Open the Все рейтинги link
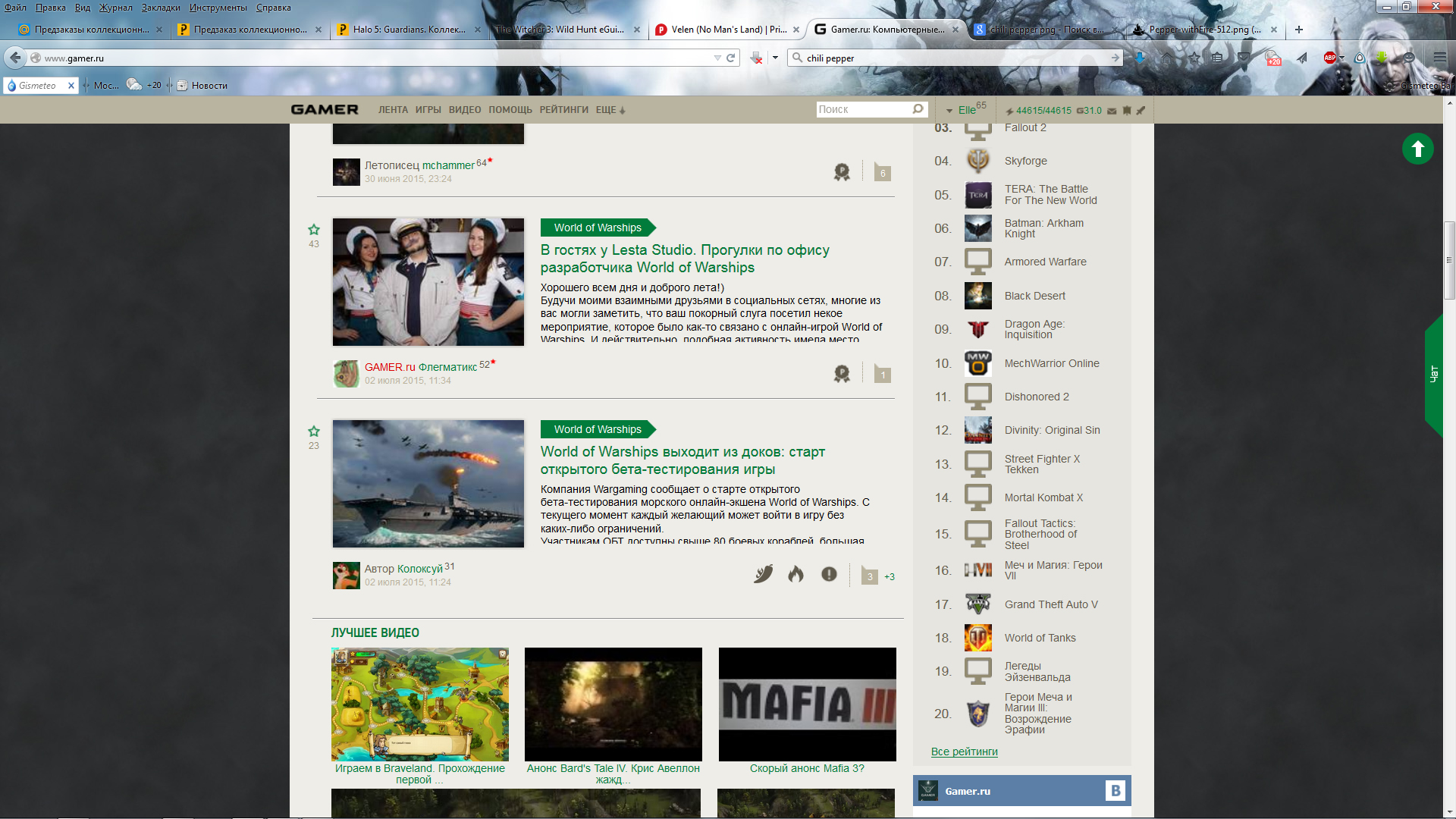Viewport: 1456px width, 819px height. 964,752
